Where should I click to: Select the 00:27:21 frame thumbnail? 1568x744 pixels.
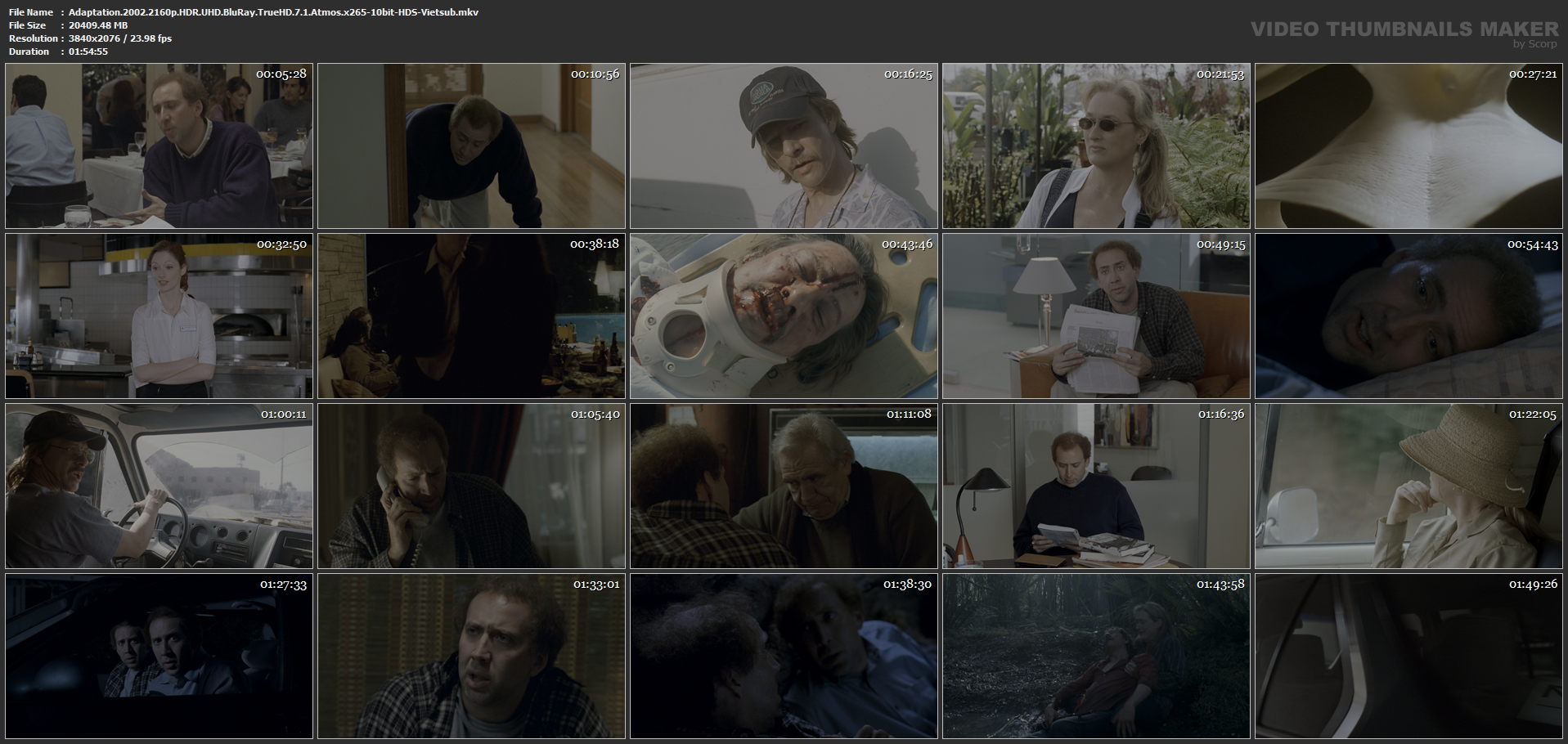pos(1409,146)
